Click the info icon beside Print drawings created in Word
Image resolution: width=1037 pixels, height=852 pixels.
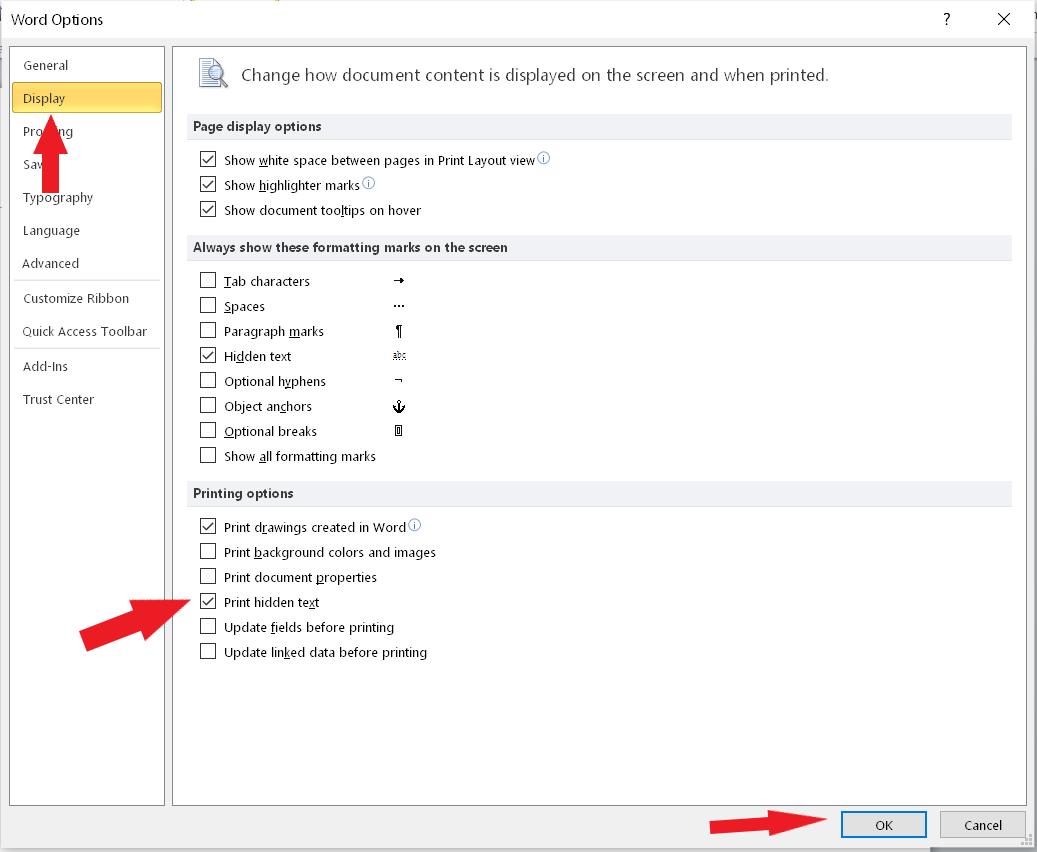pyautogui.click(x=414, y=525)
